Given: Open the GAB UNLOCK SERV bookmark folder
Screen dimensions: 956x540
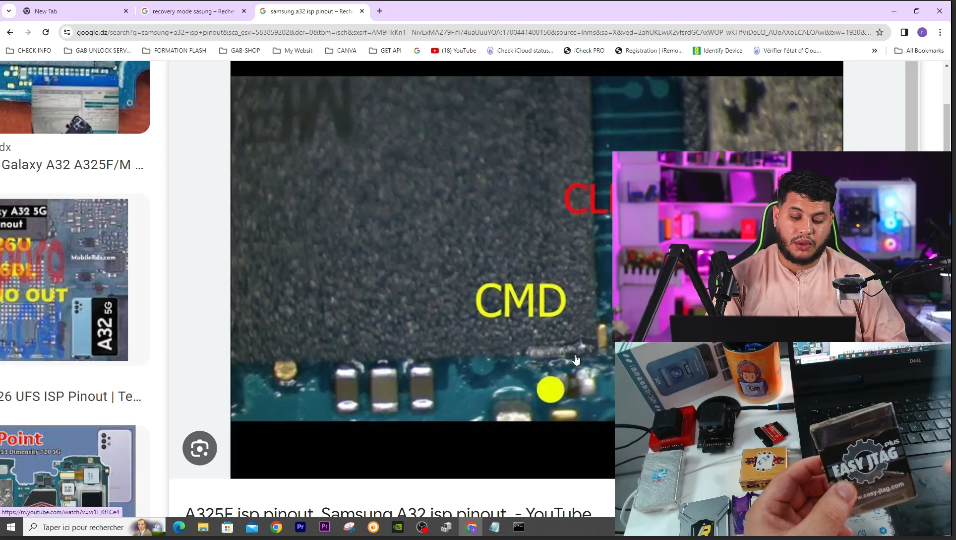Looking at the screenshot, I should [x=98, y=51].
